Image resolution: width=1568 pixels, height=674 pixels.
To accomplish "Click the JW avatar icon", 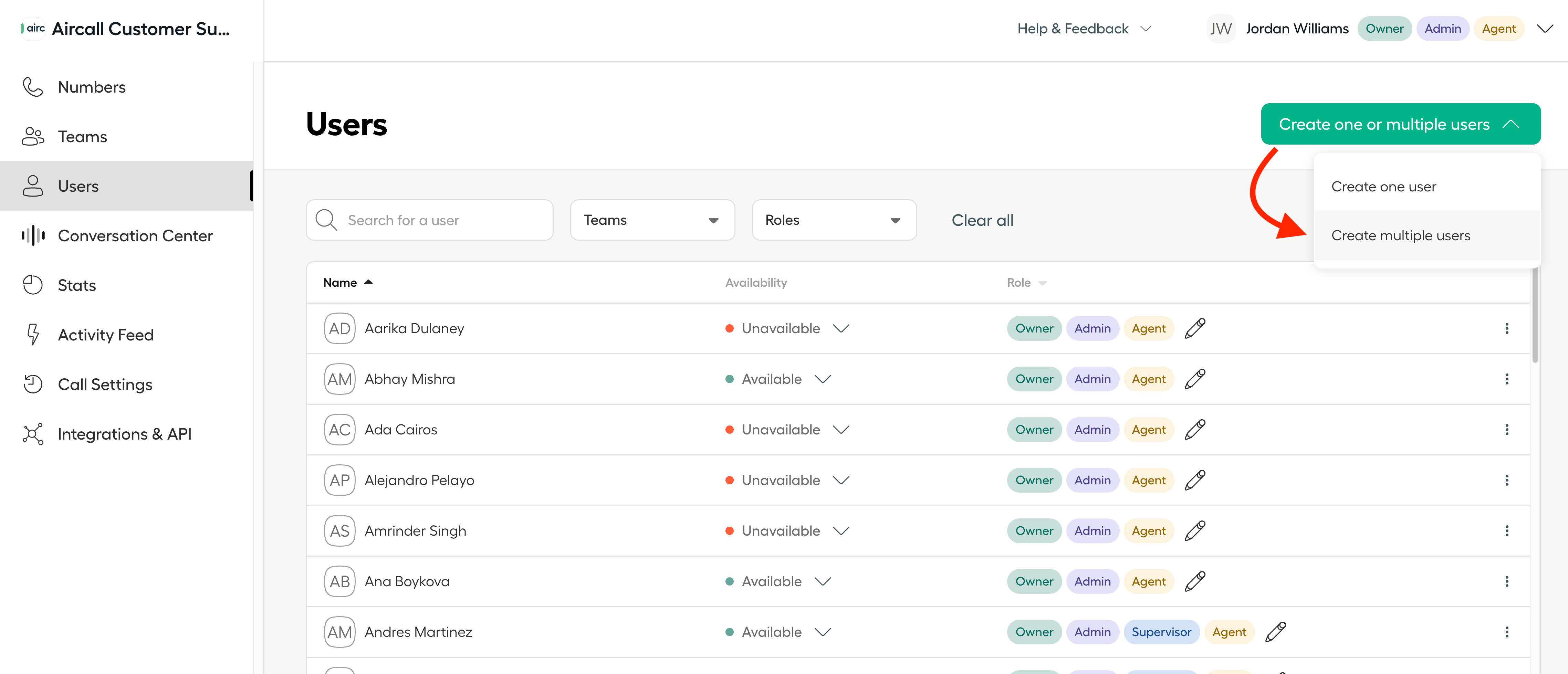I will click(1221, 29).
